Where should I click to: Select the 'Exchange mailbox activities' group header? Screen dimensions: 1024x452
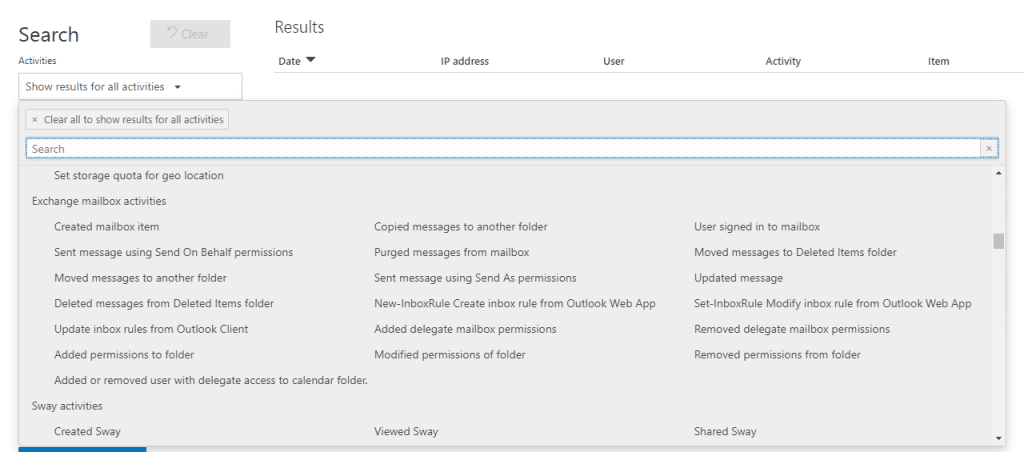[x=99, y=201]
